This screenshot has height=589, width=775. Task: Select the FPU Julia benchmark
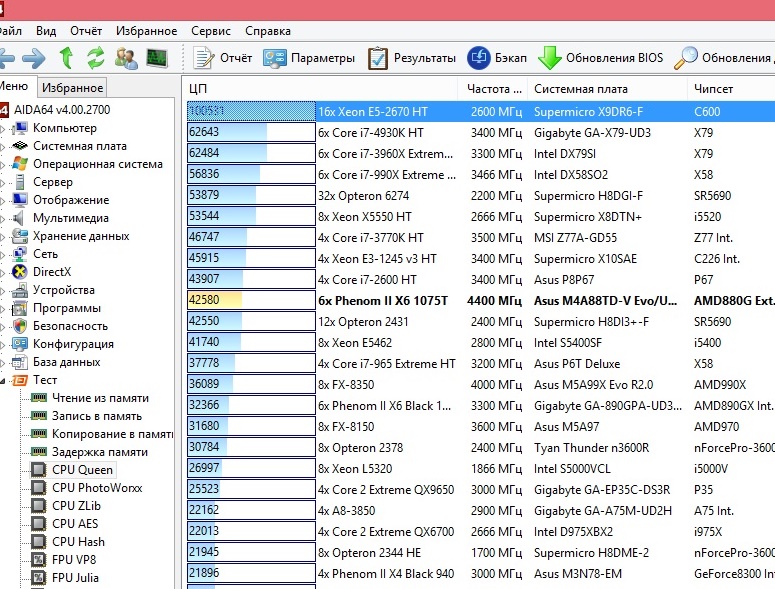(75, 578)
